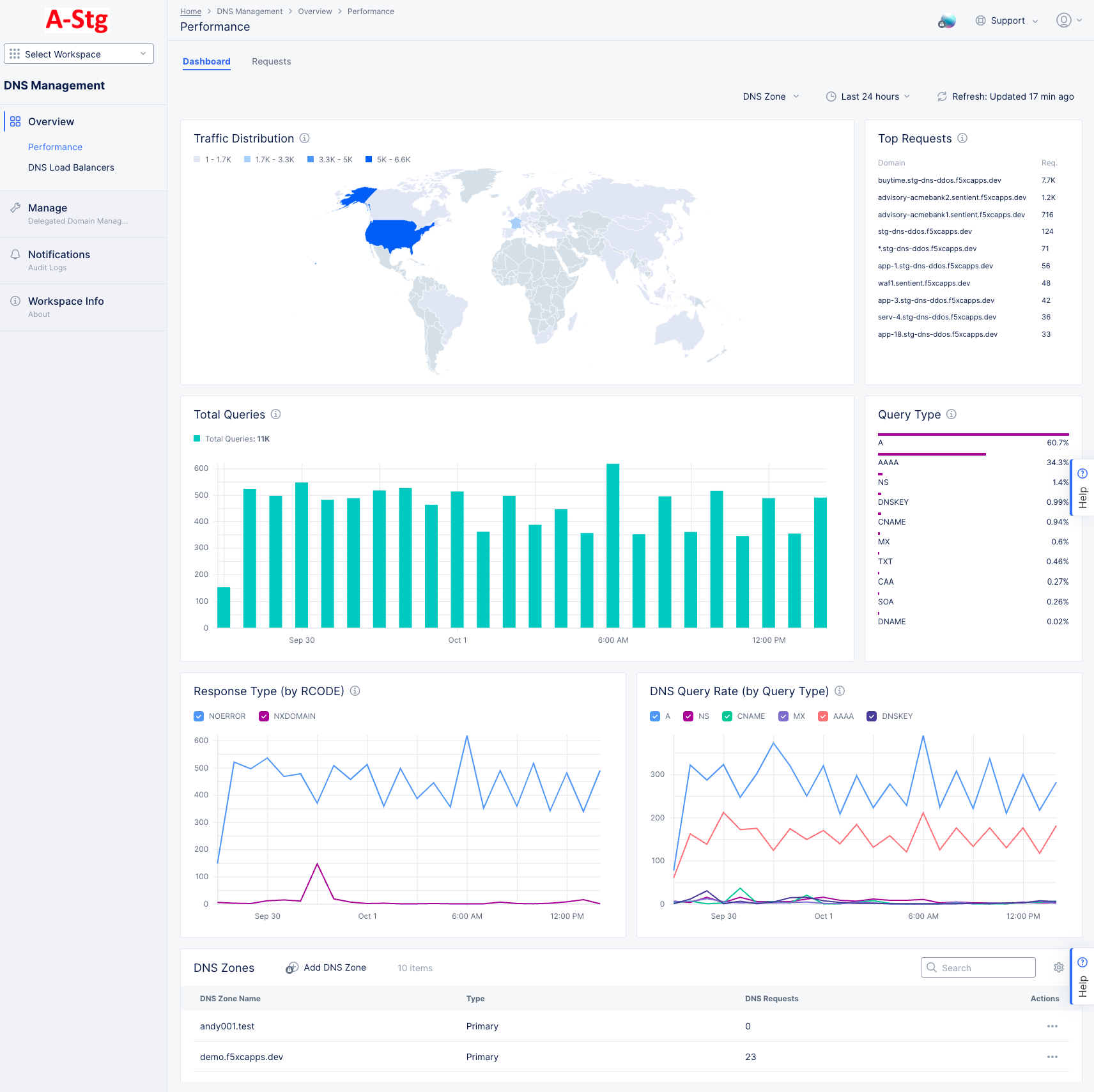Open actions menu for andy001.test zone

tap(1052, 1026)
